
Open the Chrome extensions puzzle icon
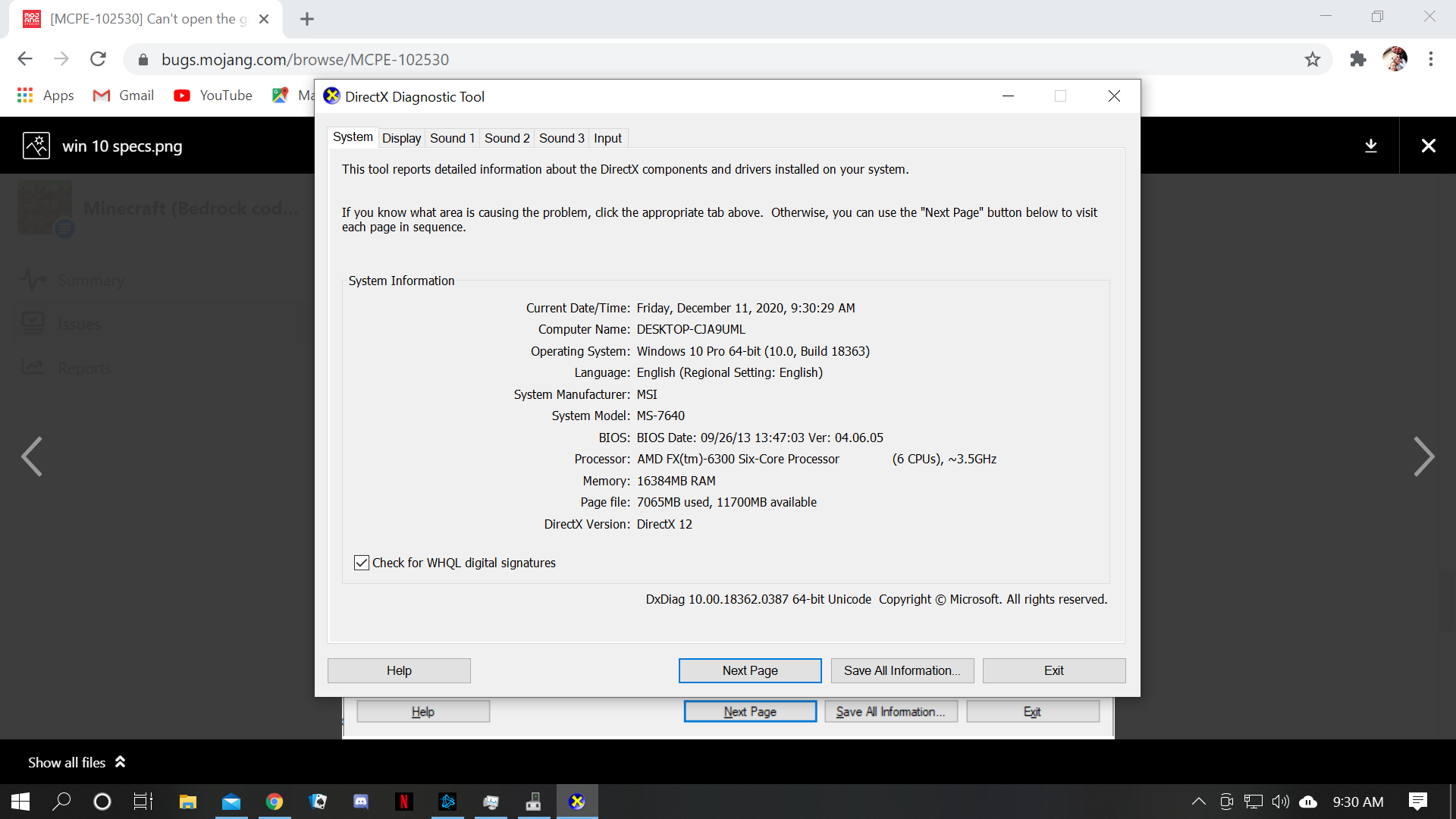click(1358, 59)
